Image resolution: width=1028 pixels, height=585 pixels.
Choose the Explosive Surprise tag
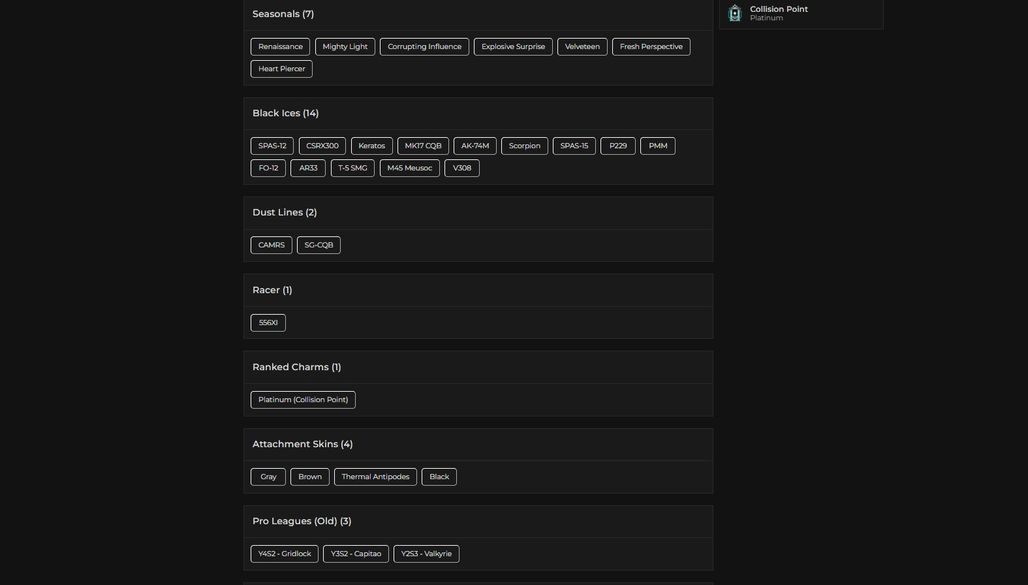pyautogui.click(x=513, y=47)
